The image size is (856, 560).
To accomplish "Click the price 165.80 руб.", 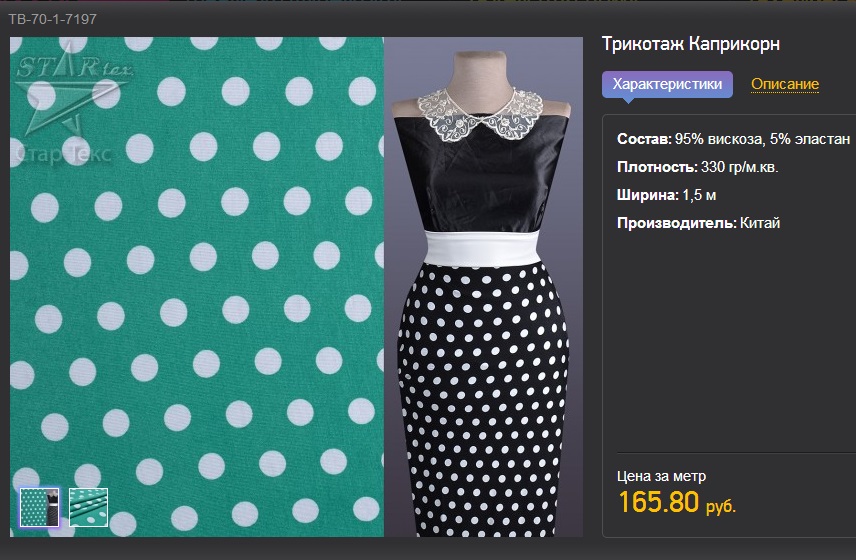I will click(677, 502).
